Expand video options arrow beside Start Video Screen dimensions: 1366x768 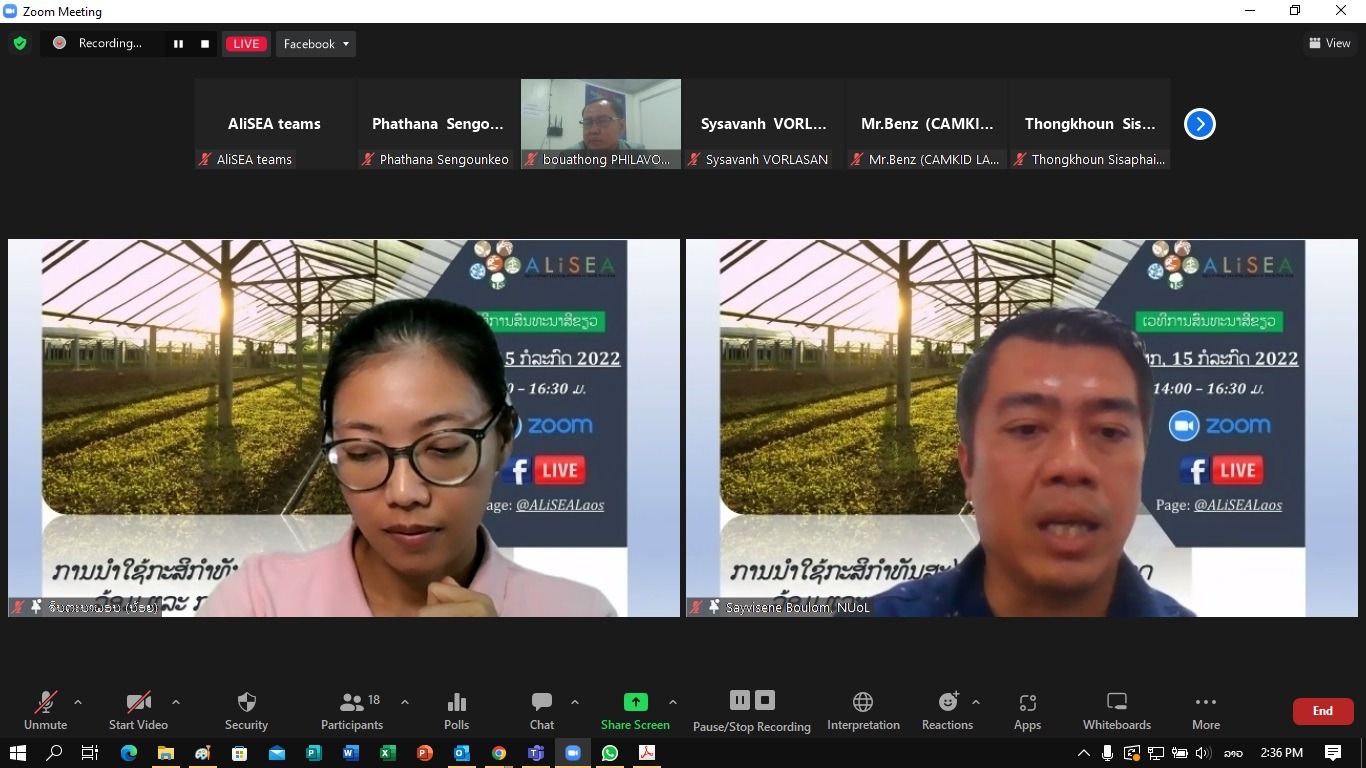pyautogui.click(x=176, y=702)
